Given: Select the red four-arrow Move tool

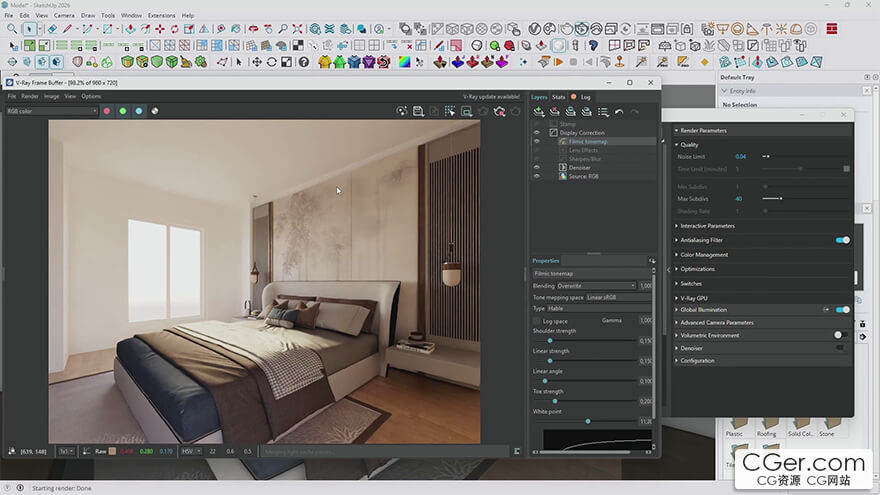Looking at the screenshot, I should [160, 29].
